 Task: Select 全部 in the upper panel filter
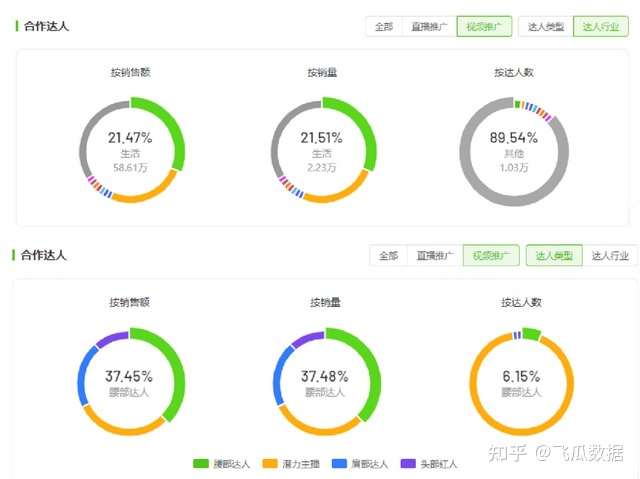[x=384, y=27]
